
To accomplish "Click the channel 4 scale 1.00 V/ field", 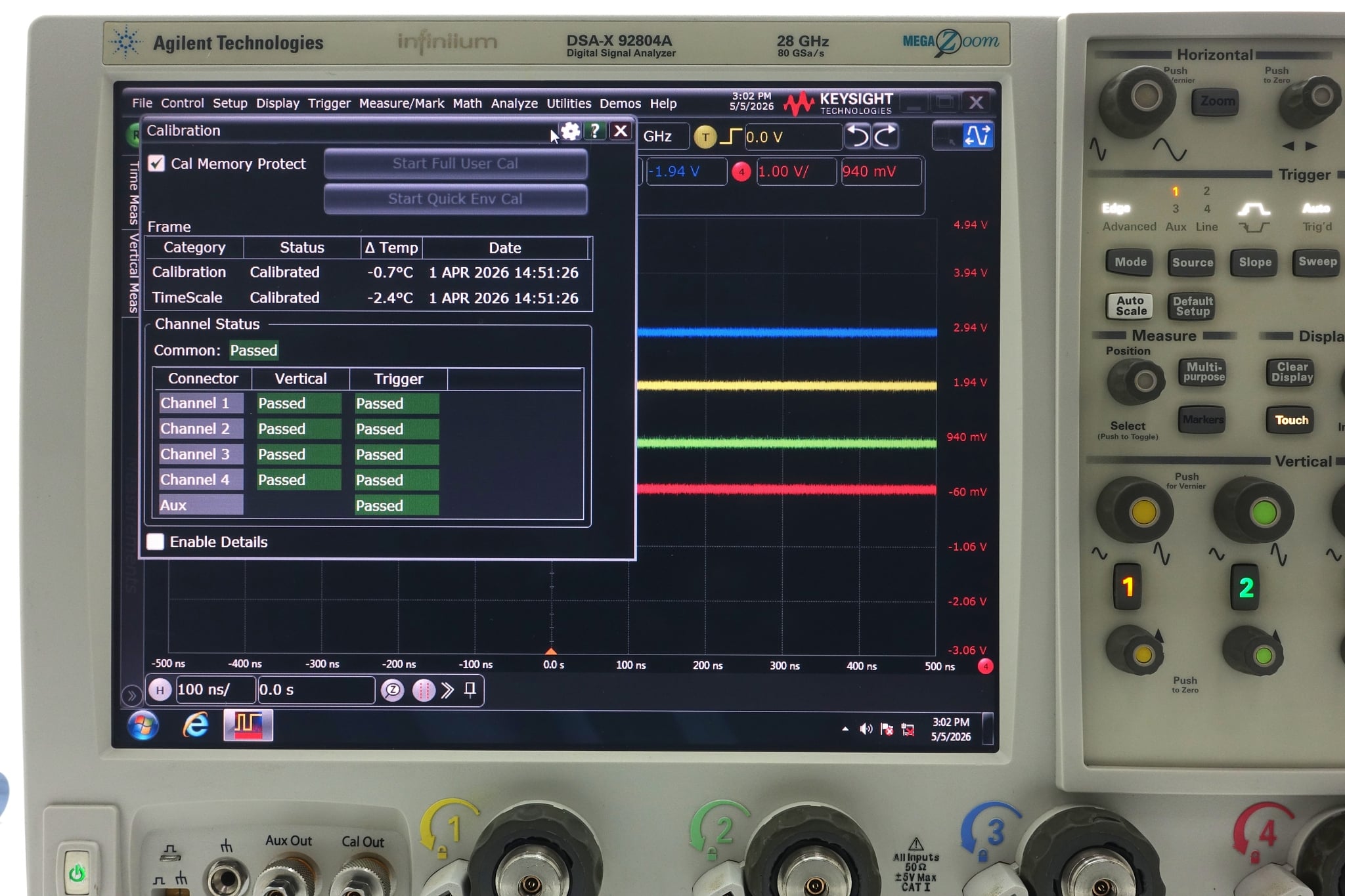I will [x=797, y=171].
